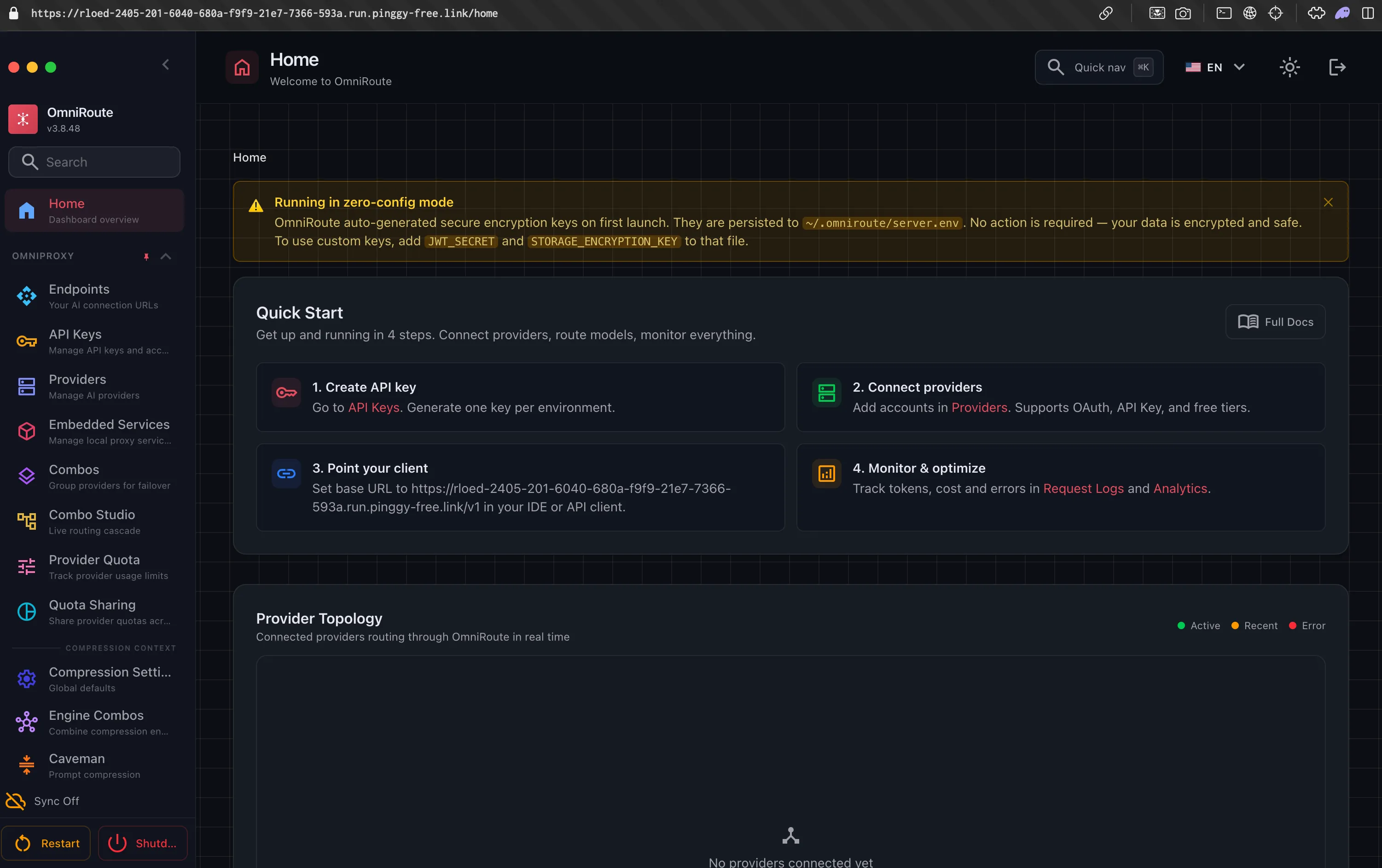Click the Request Logs link
Image resolution: width=1382 pixels, height=868 pixels.
(1083, 488)
